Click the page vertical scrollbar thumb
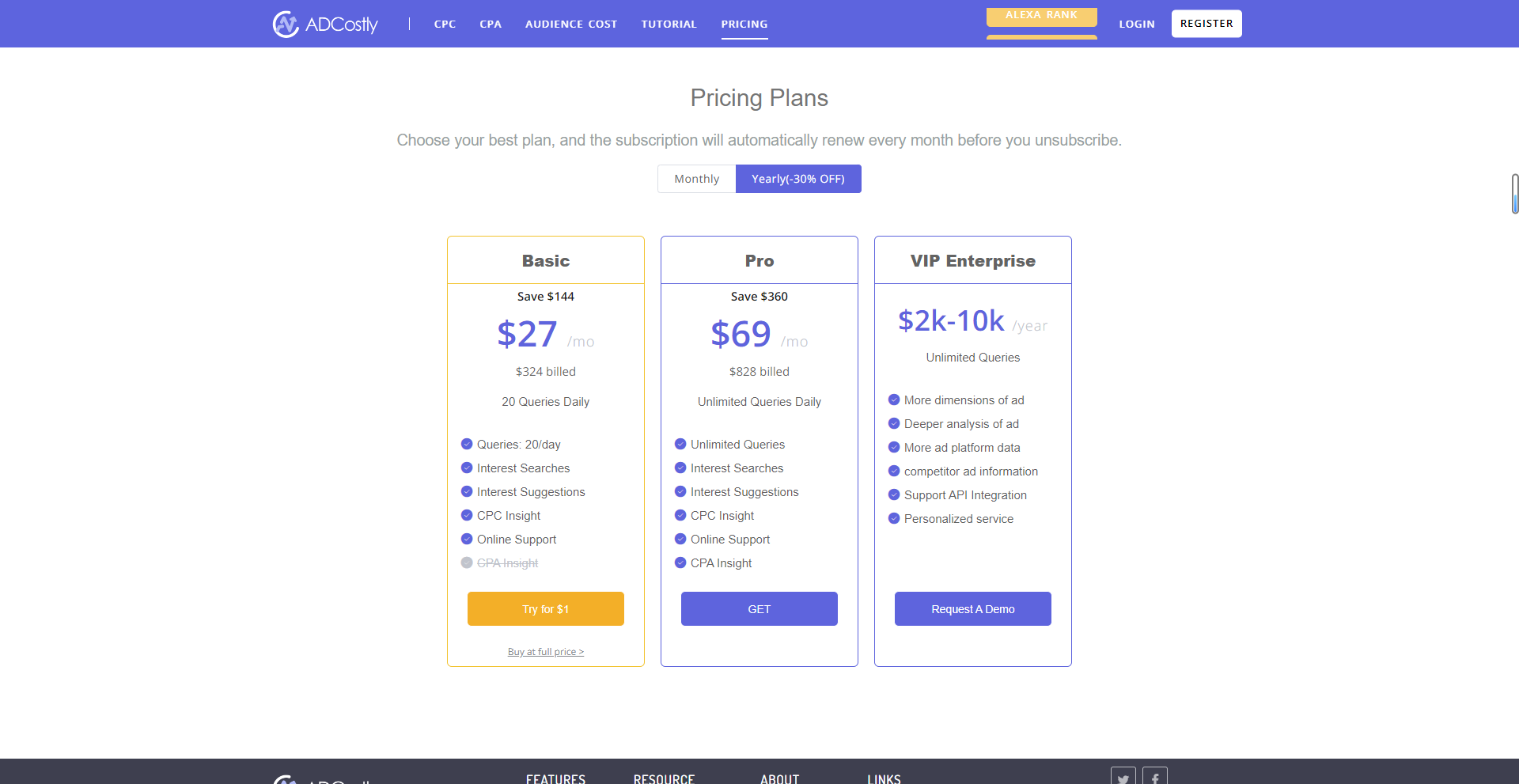This screenshot has width=1519, height=784. pos(1514,194)
